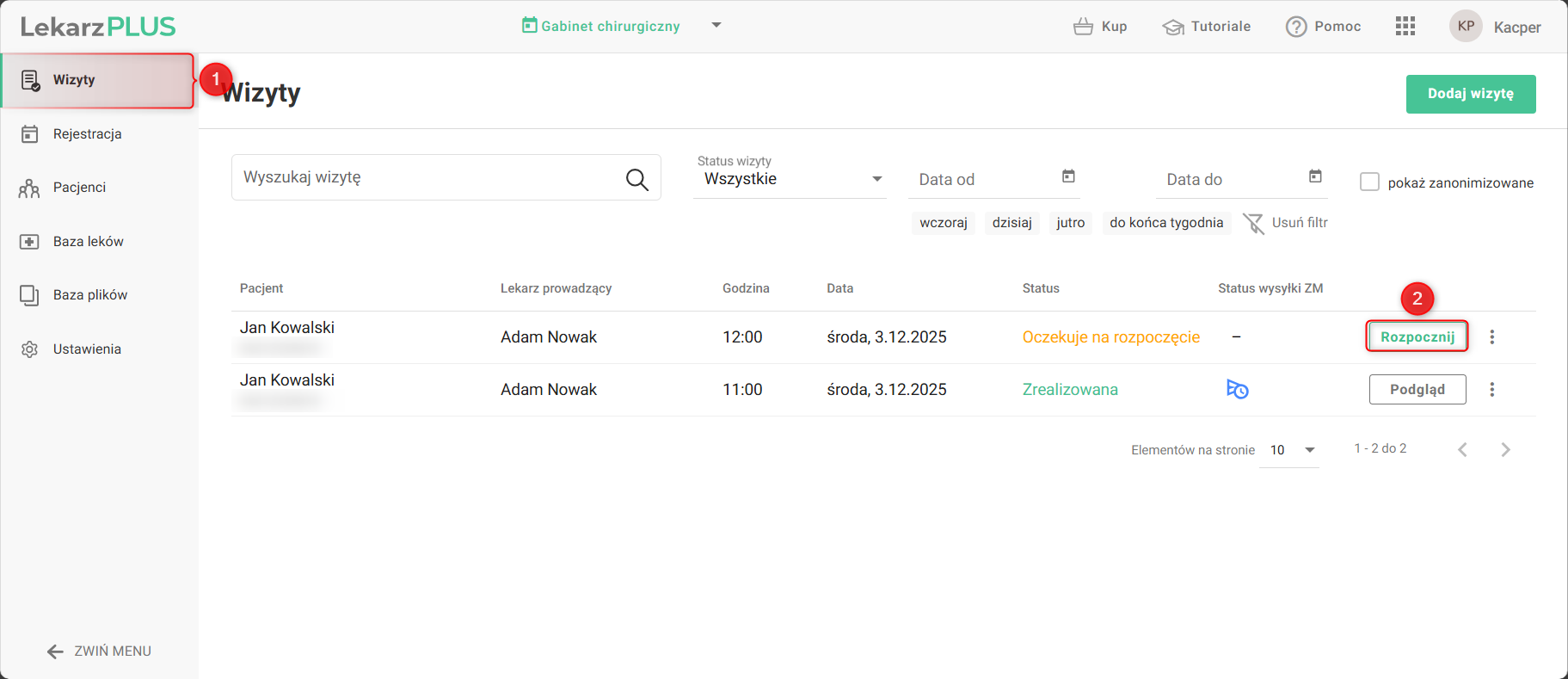Click the ZM shipment status icon
This screenshot has height=679, width=1568.
click(1237, 390)
